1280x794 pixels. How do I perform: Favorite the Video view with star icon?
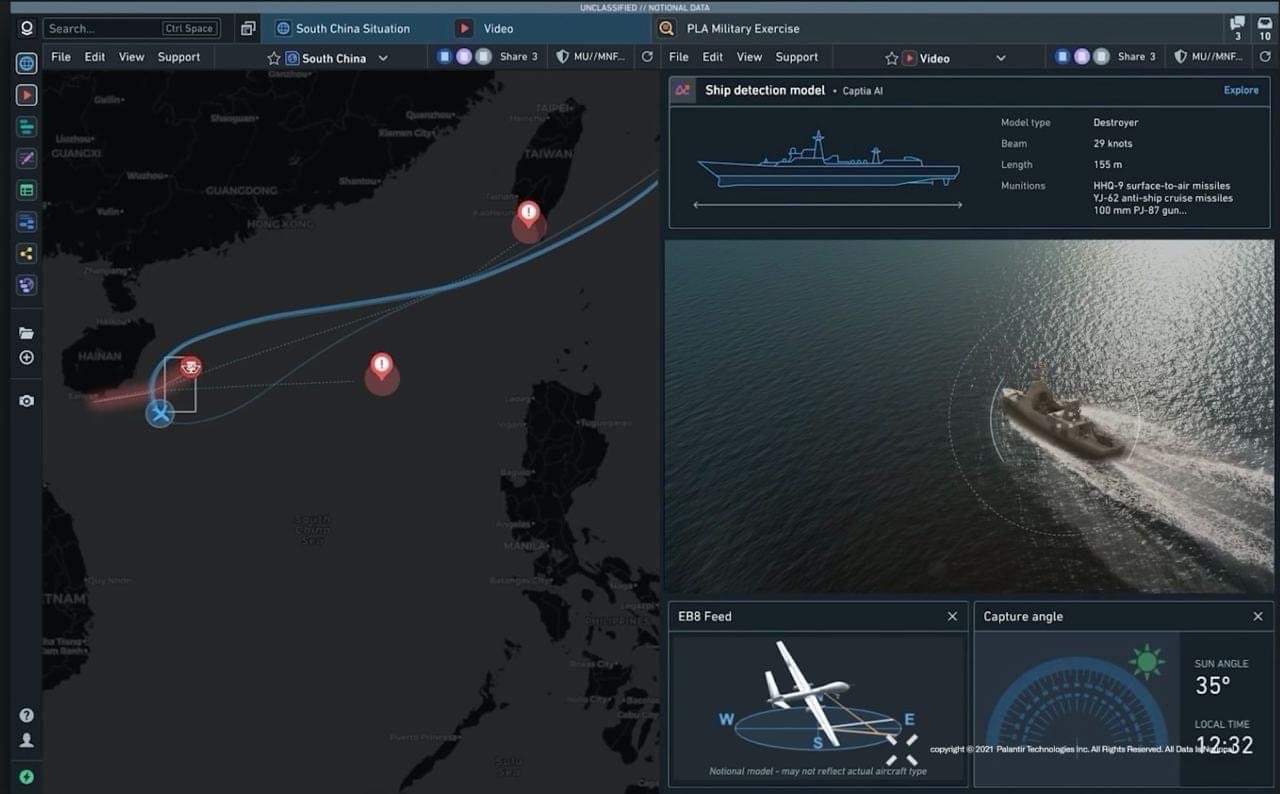891,58
